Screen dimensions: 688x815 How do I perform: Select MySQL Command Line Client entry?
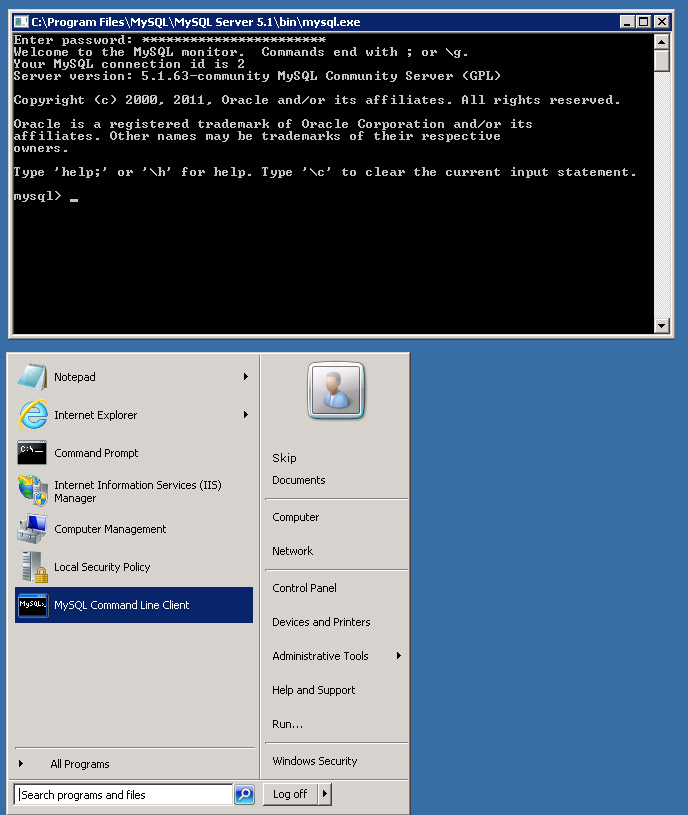(x=134, y=605)
